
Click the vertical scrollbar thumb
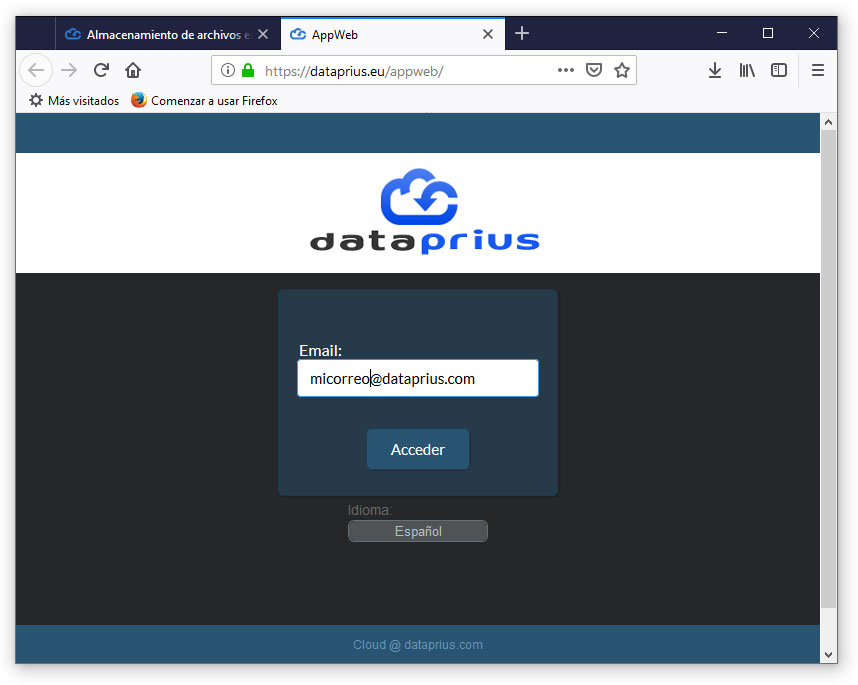[828, 368]
